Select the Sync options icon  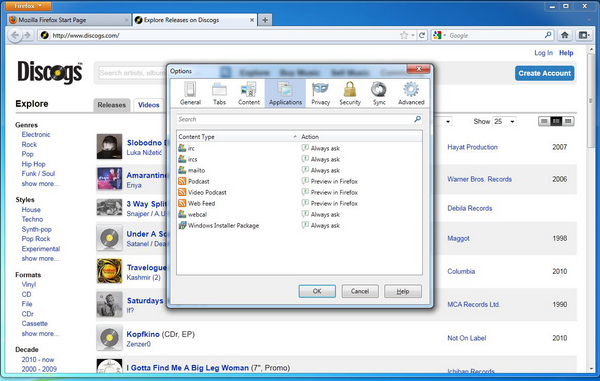pos(379,93)
